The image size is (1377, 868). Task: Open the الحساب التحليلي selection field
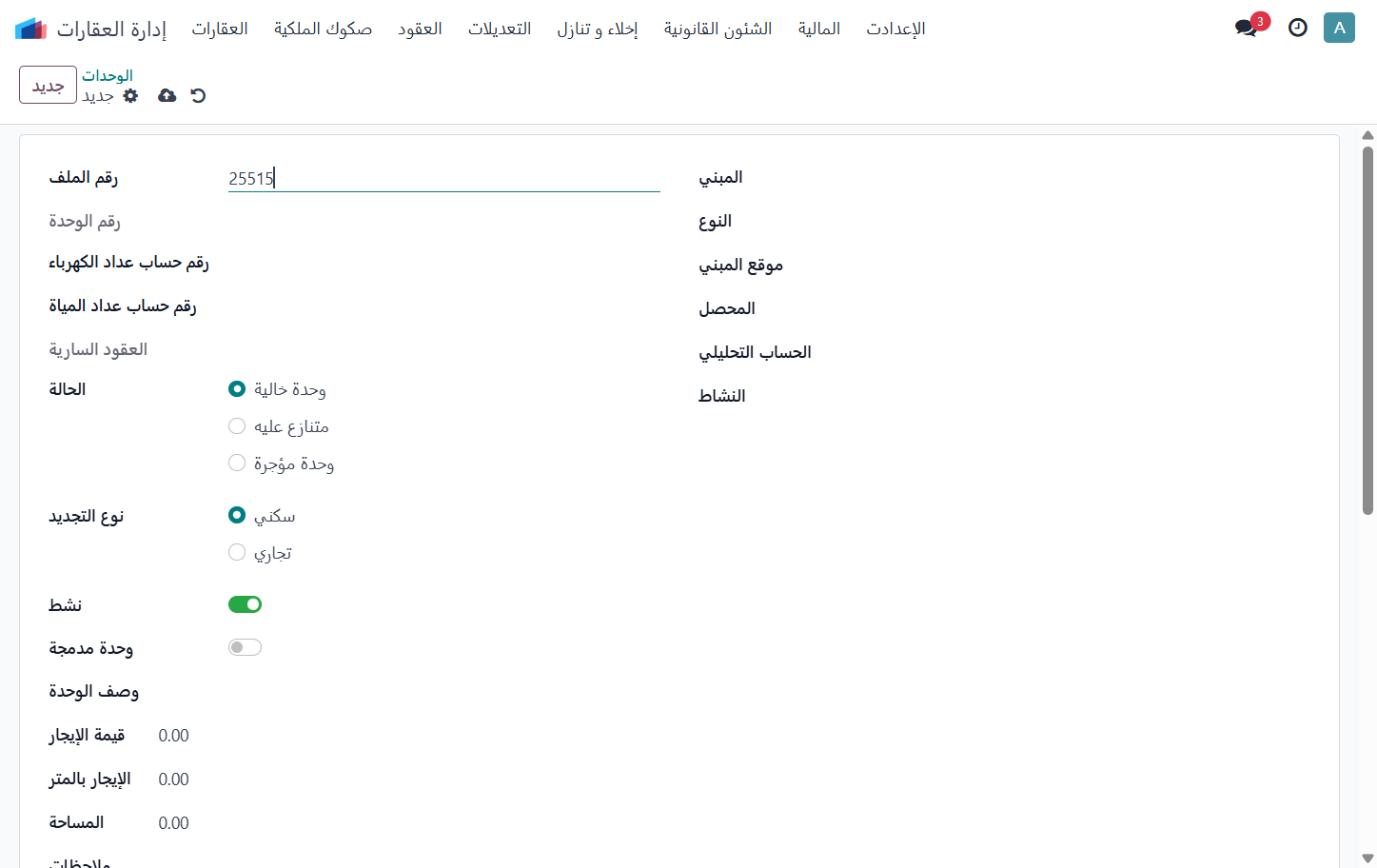[x=1094, y=352]
